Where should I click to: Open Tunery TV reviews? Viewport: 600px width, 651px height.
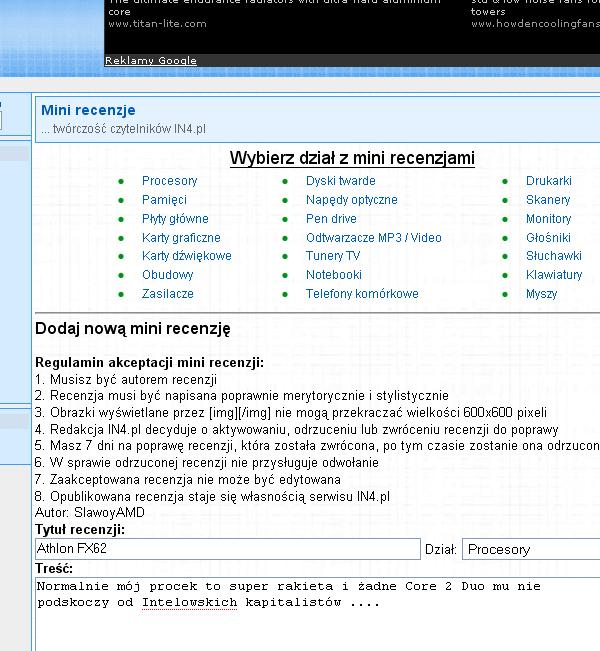[x=333, y=256]
